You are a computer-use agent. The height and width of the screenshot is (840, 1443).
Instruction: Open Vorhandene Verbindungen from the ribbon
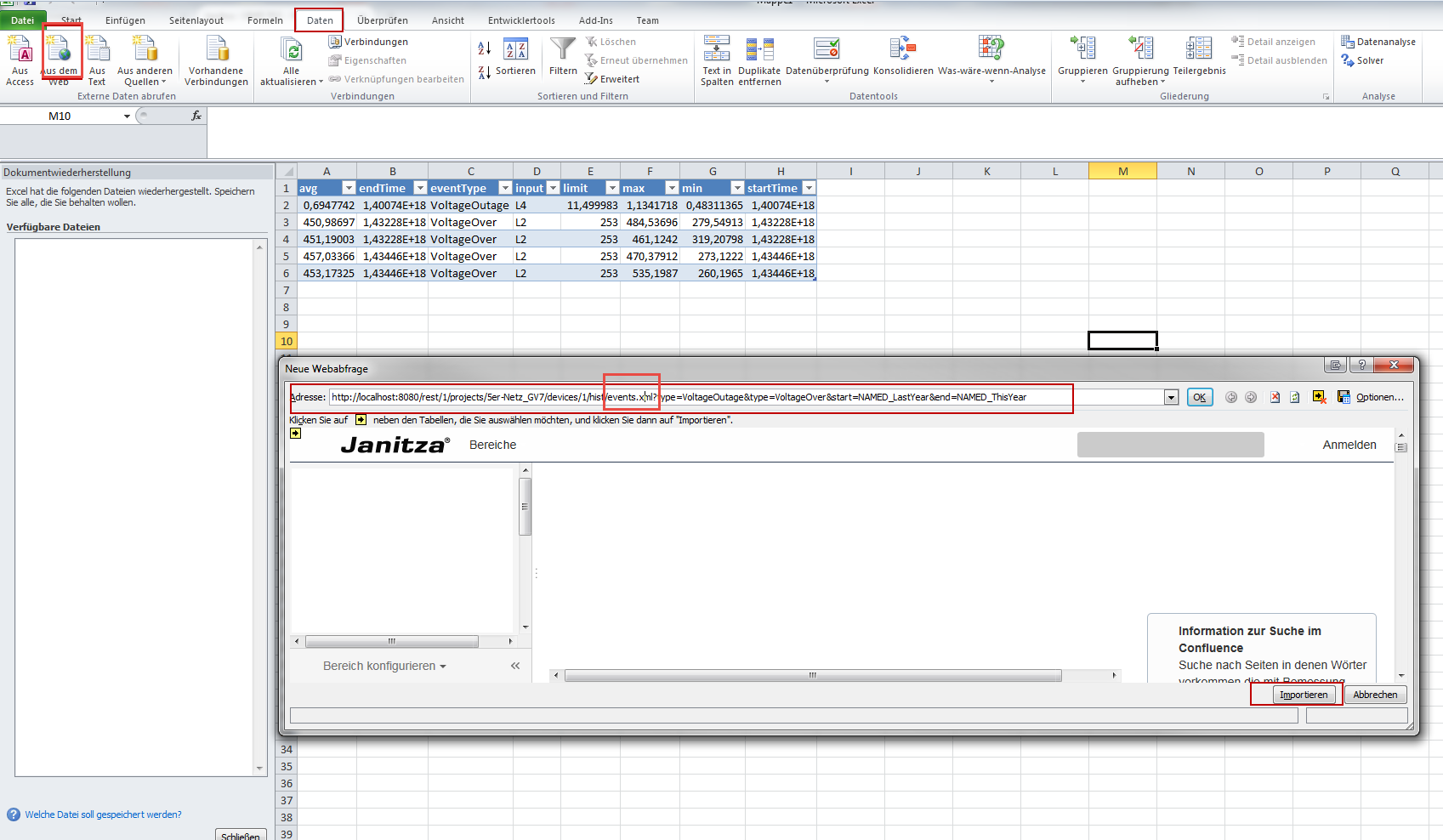216,60
